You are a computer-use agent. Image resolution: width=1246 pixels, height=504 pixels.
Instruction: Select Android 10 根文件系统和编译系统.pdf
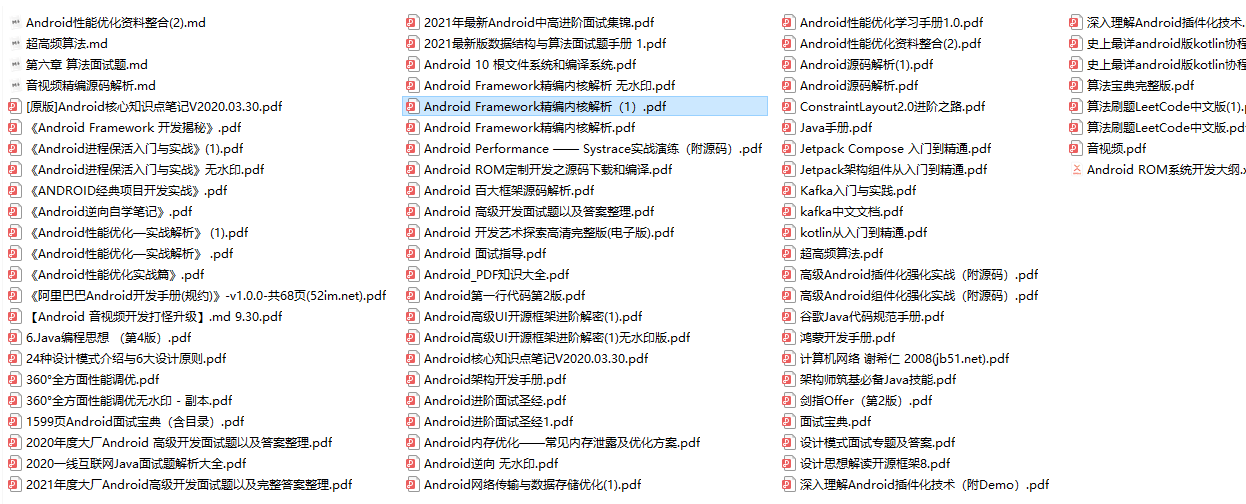527,65
